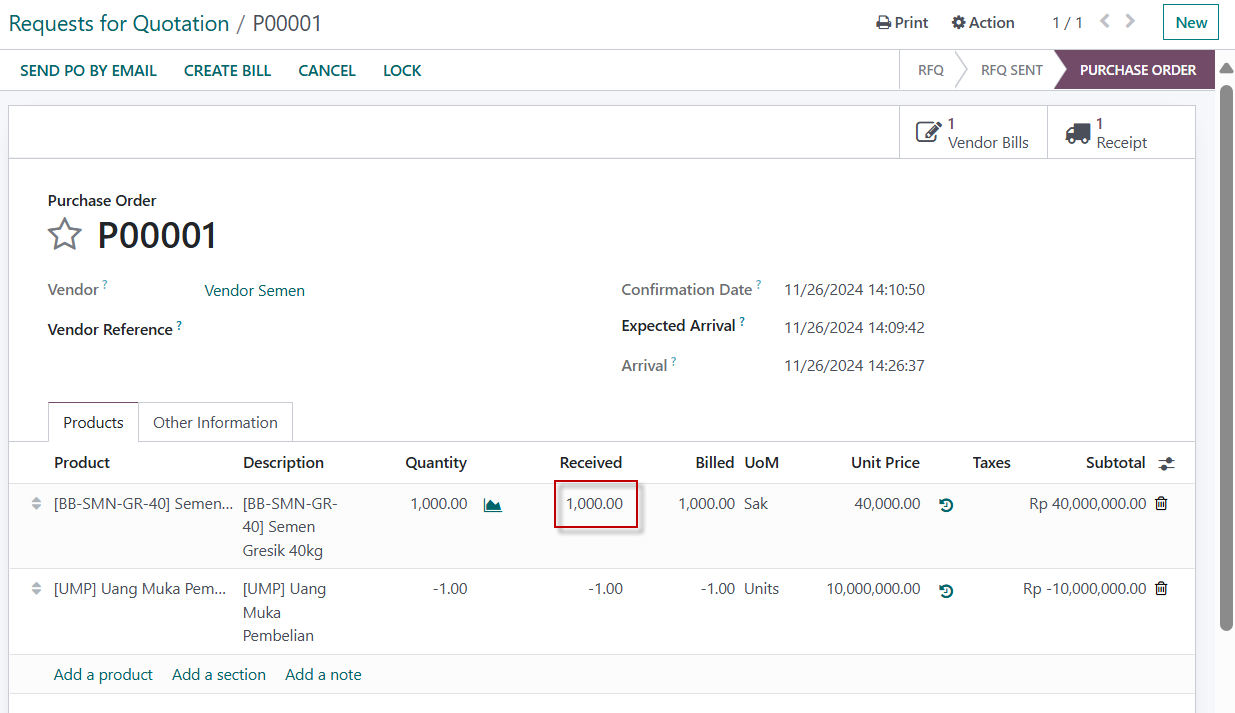
Task: Select the PURCHASE ORDER status stage
Action: click(1137, 70)
